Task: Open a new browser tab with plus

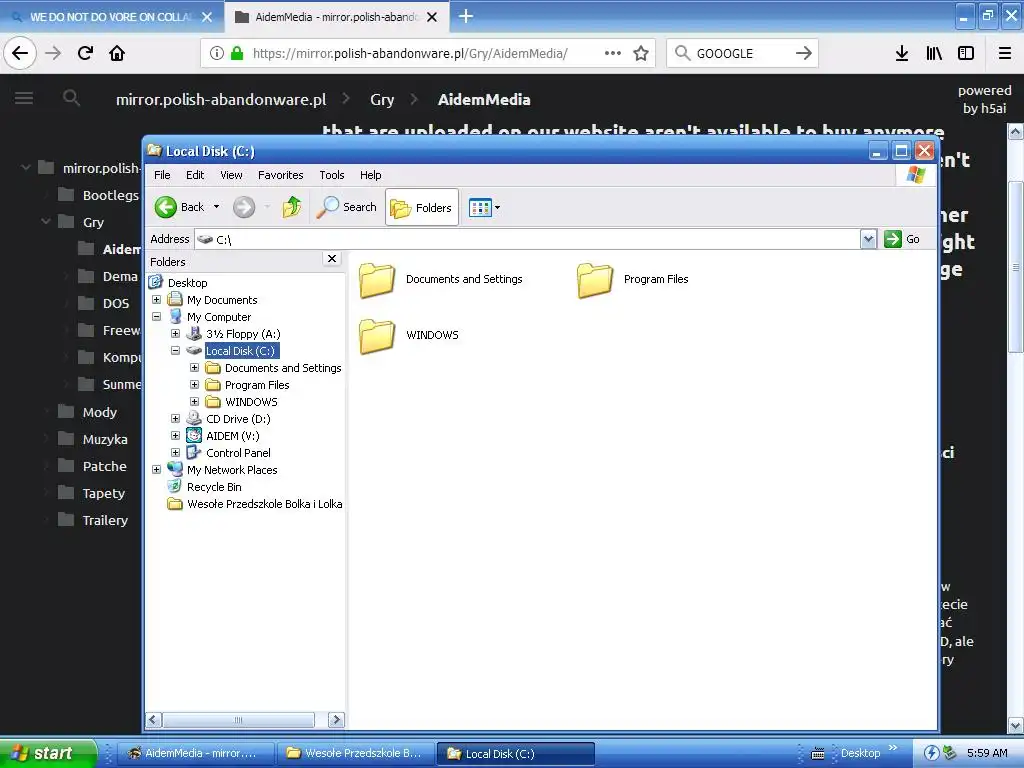Action: [x=466, y=16]
